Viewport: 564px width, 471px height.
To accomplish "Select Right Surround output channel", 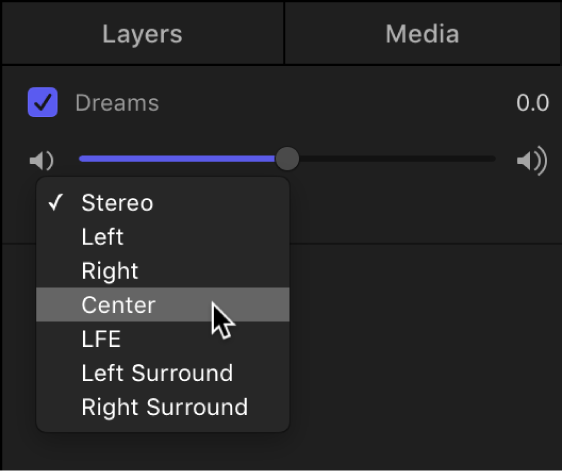I will [163, 407].
